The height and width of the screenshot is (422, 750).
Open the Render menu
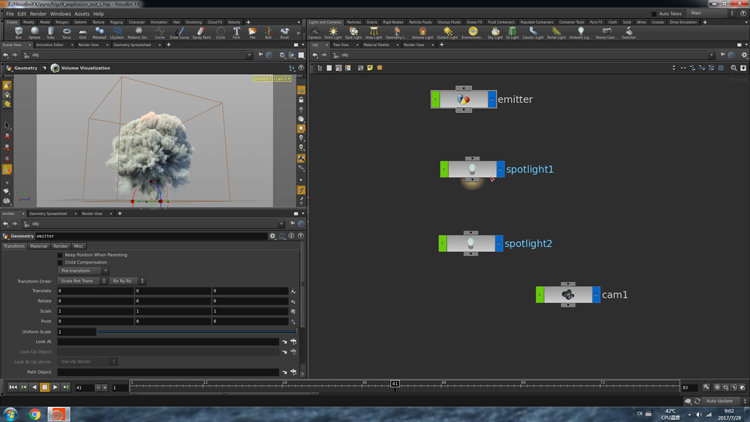(38, 14)
